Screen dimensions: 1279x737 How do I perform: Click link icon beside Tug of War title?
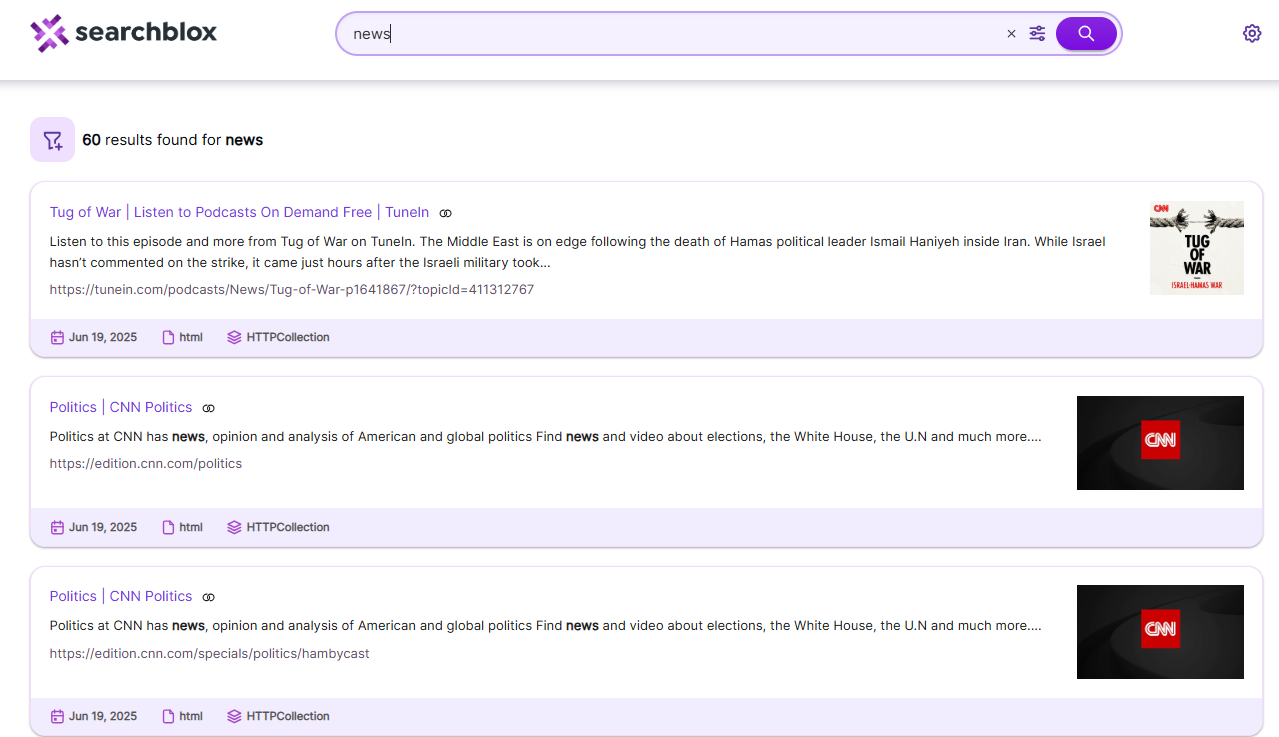coord(446,213)
